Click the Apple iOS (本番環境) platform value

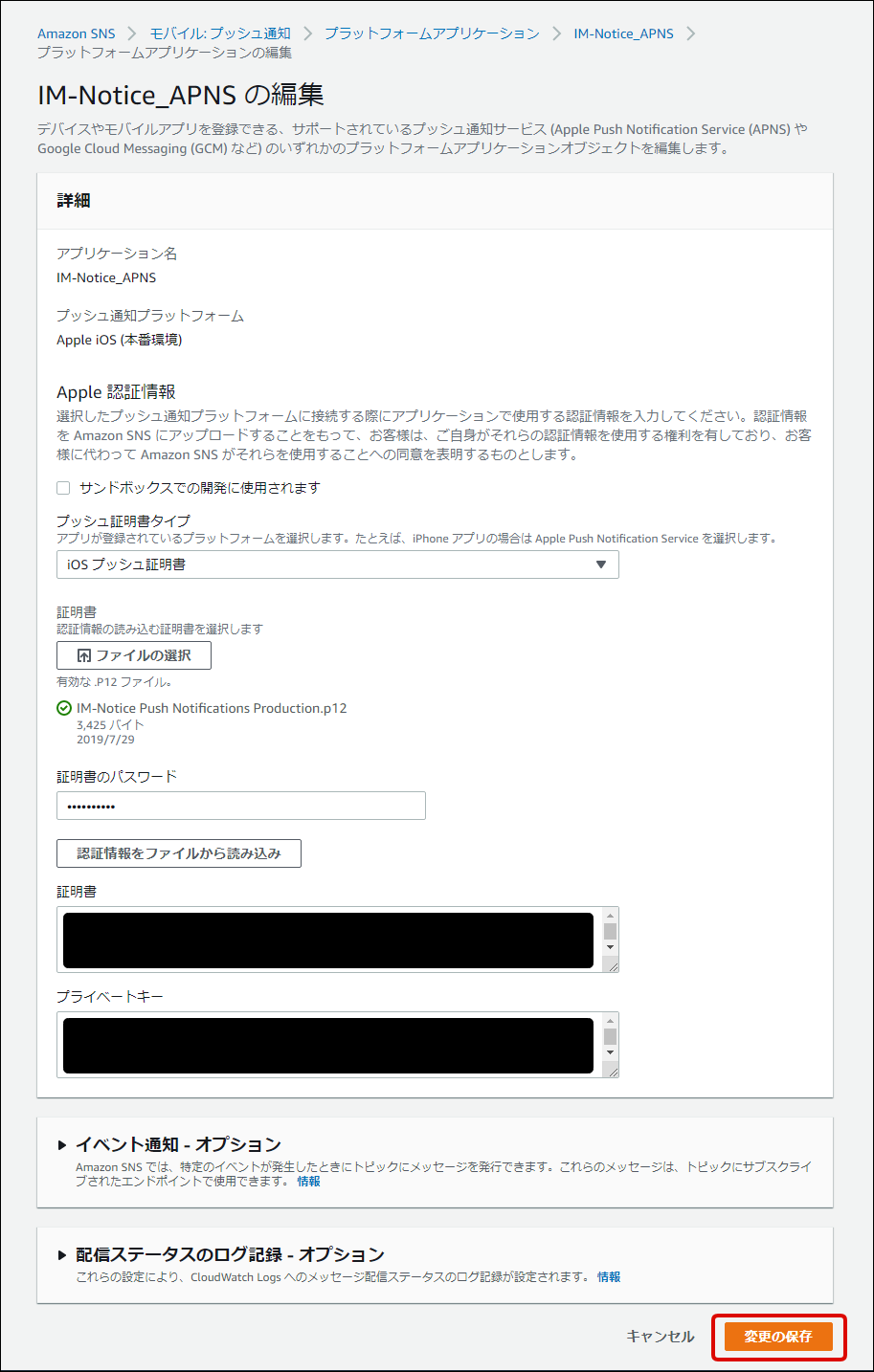click(x=119, y=340)
